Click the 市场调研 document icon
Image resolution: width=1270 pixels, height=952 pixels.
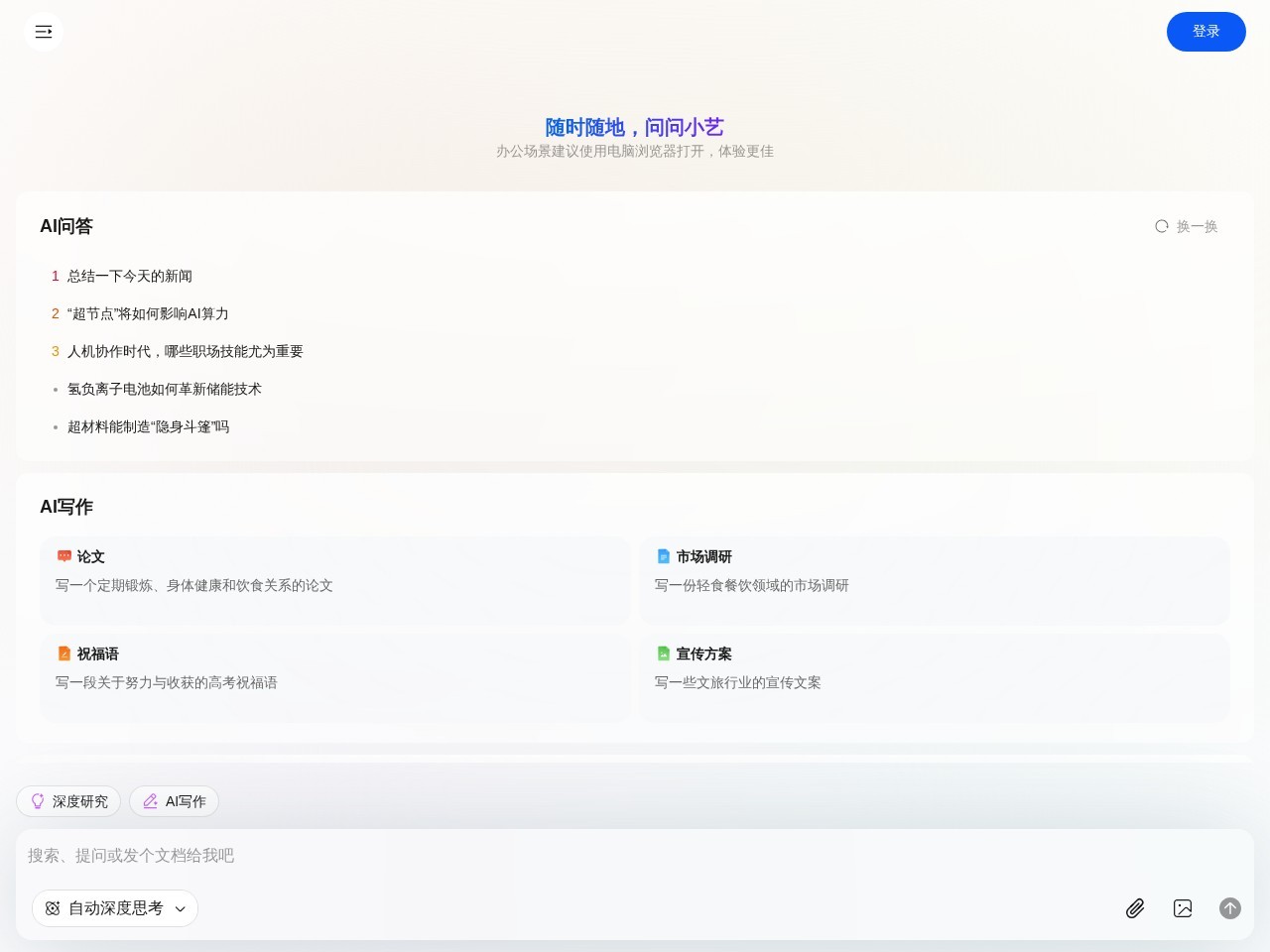663,556
